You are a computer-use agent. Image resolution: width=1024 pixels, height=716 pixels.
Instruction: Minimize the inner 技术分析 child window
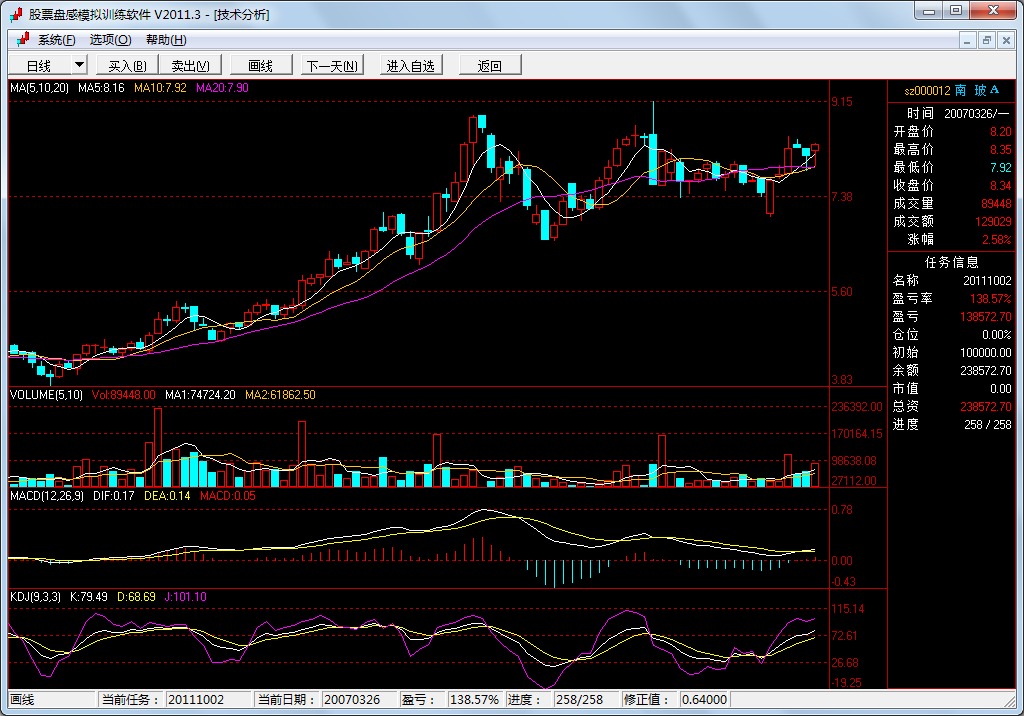click(967, 40)
